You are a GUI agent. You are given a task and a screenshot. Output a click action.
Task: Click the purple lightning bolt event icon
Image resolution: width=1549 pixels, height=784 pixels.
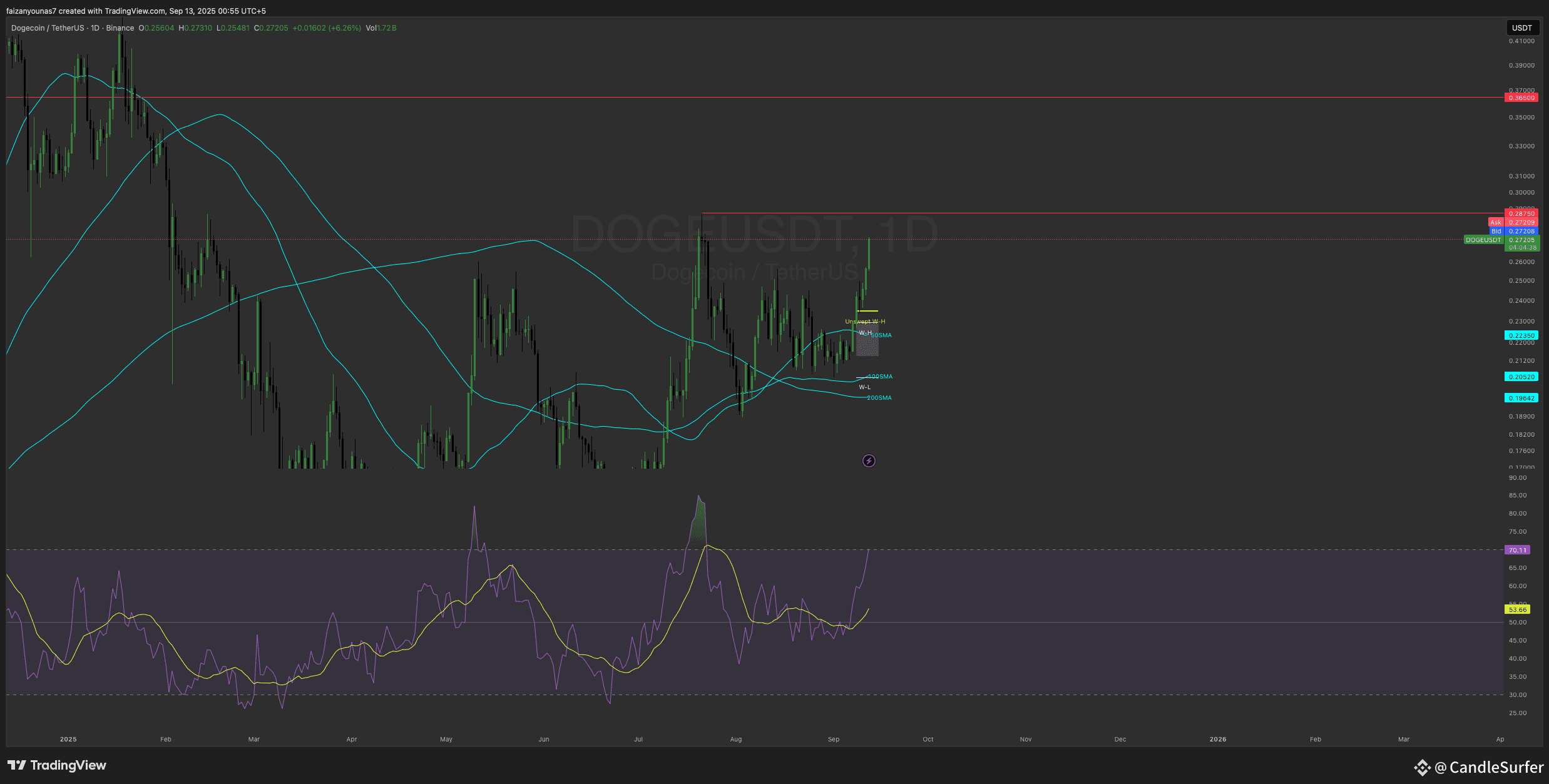tap(869, 461)
